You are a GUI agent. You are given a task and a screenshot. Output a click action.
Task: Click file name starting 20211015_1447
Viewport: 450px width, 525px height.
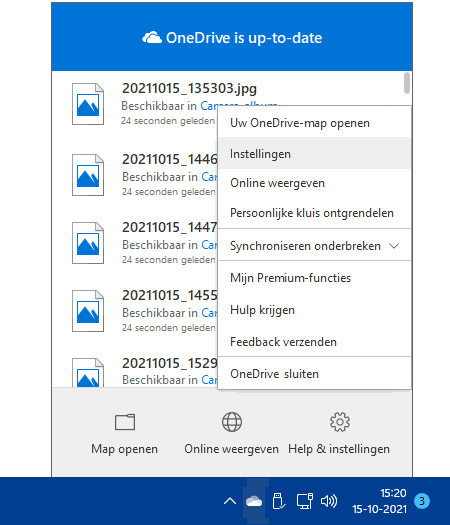click(x=170, y=227)
